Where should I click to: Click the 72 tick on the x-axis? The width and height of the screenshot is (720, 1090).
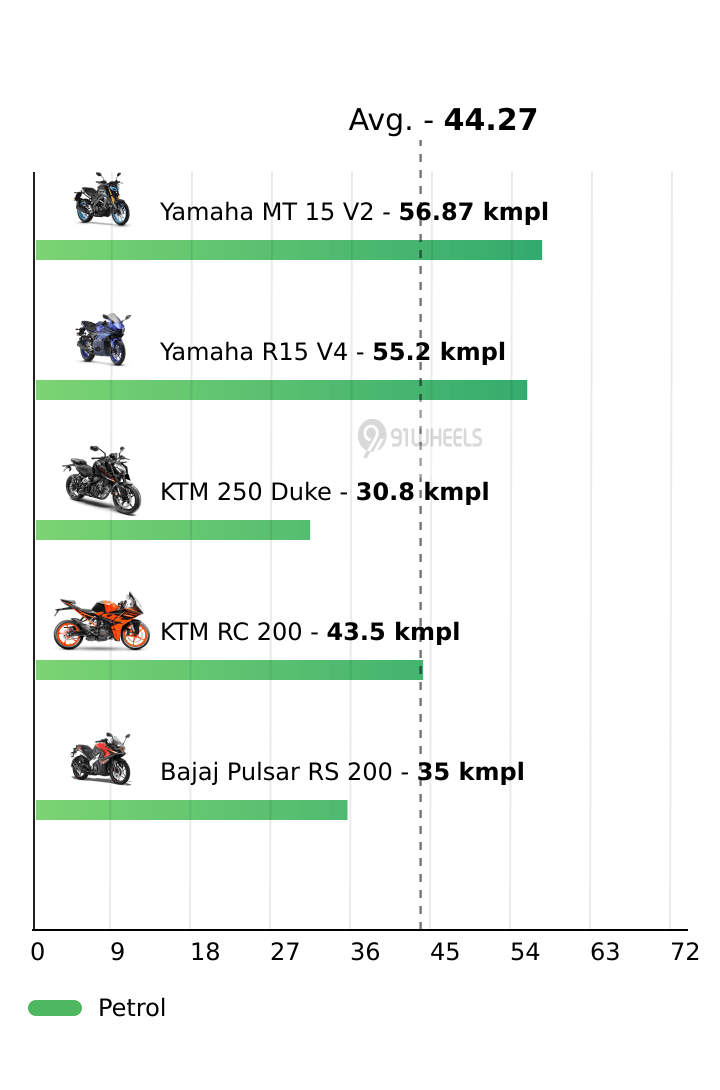point(685,952)
